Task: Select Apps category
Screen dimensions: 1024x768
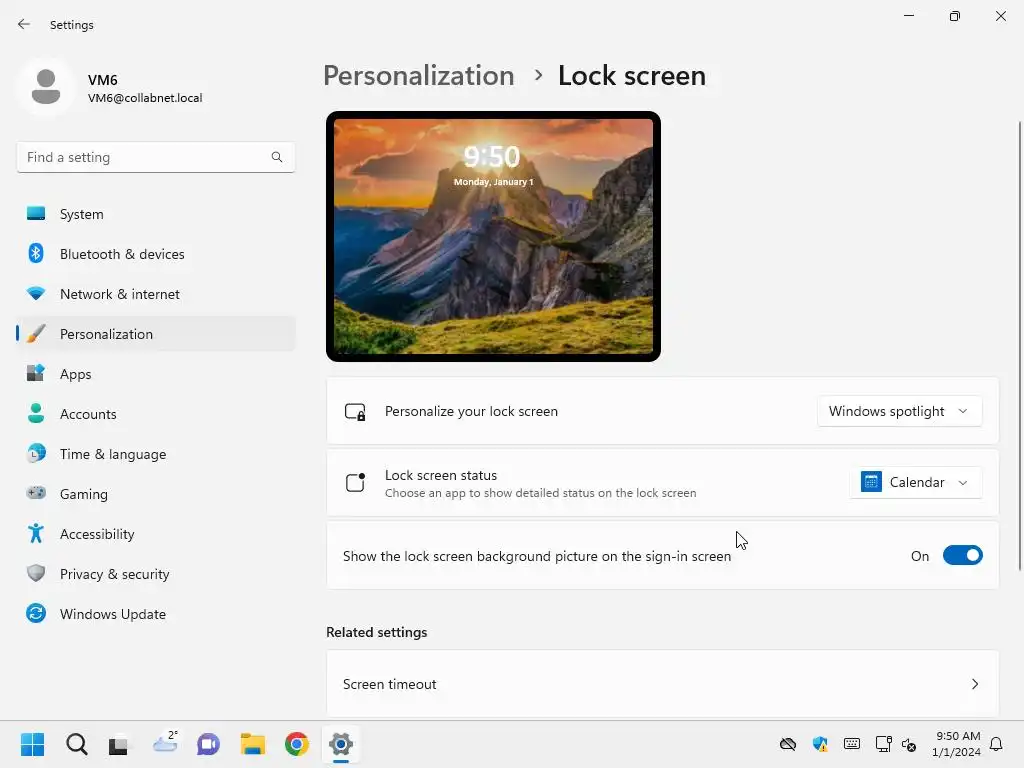Action: [155, 374]
